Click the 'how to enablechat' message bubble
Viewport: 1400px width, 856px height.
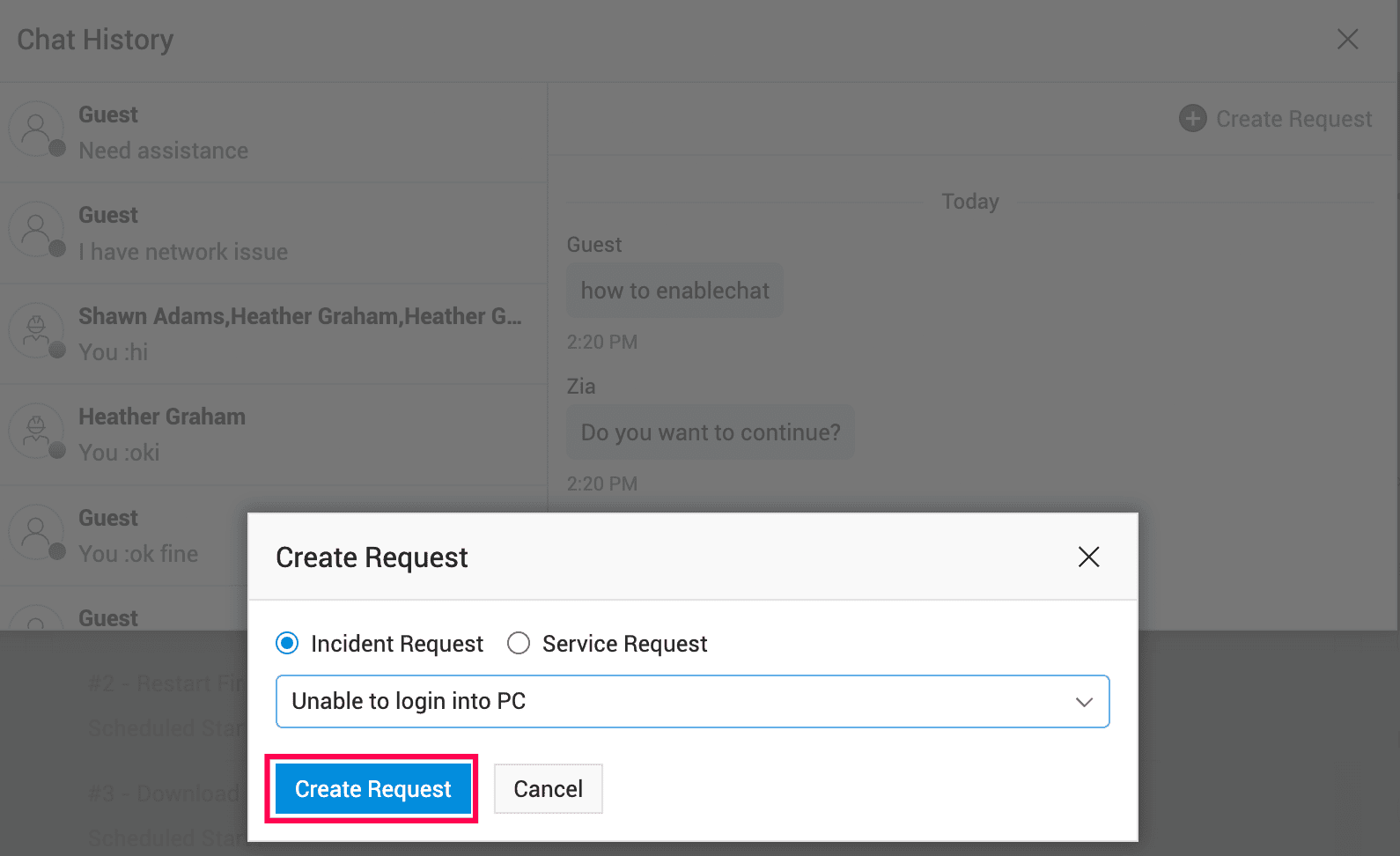click(x=674, y=291)
